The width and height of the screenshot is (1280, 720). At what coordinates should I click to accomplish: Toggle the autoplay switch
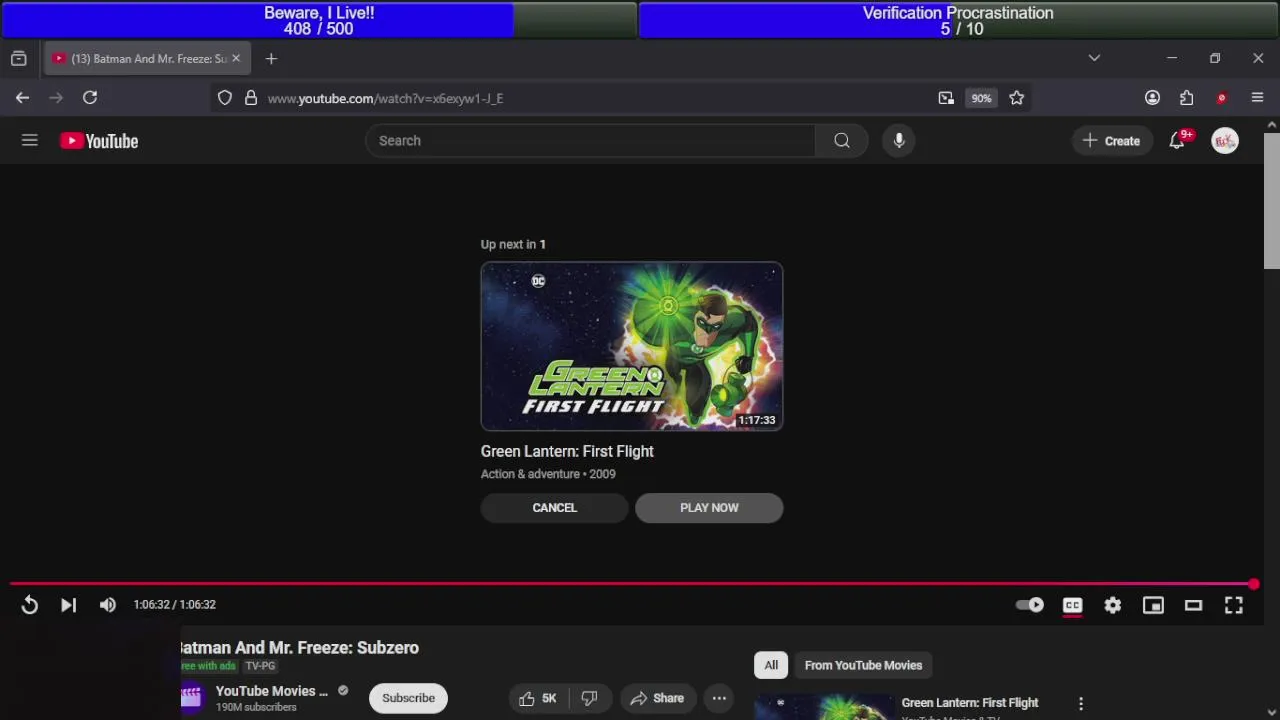[1029, 605]
